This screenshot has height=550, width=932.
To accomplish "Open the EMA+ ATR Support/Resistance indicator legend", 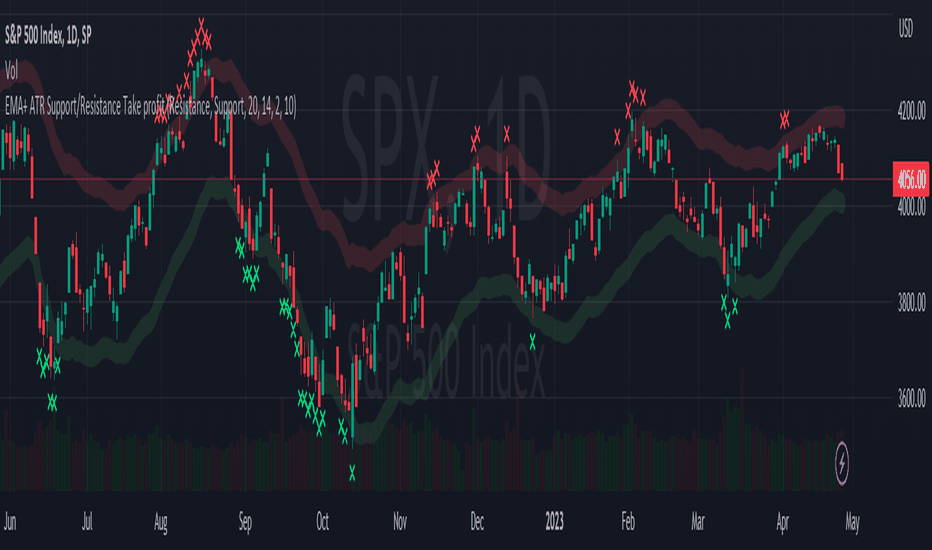I will pos(150,106).
